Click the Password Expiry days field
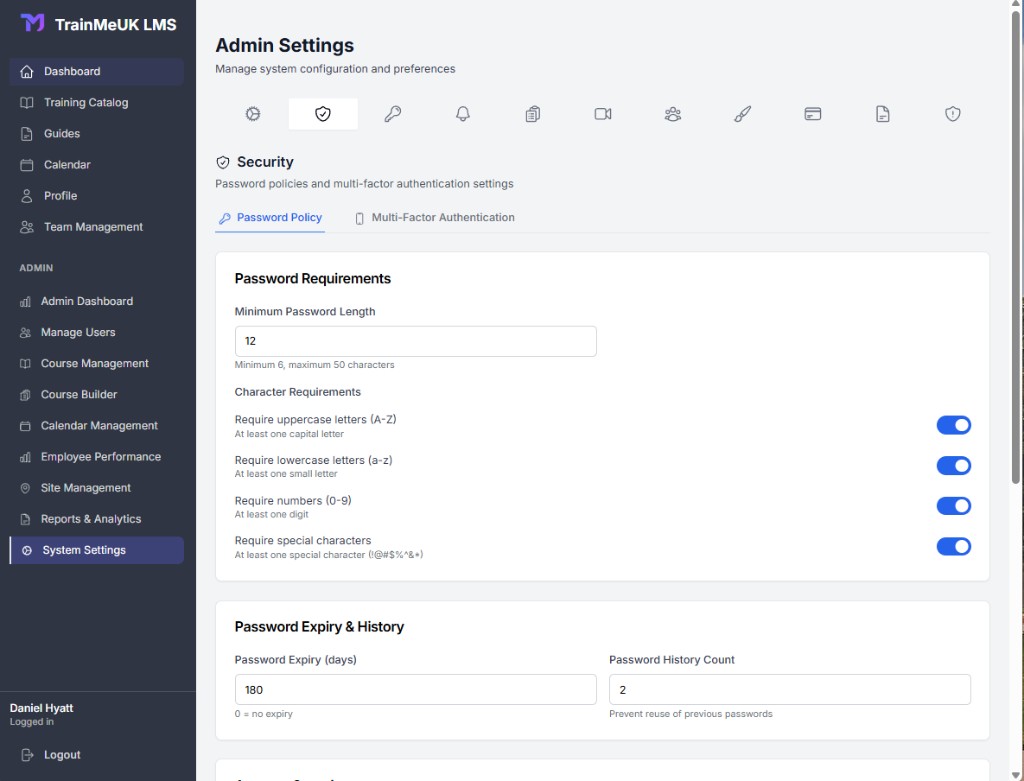Viewport: 1024px width, 781px height. tap(415, 690)
